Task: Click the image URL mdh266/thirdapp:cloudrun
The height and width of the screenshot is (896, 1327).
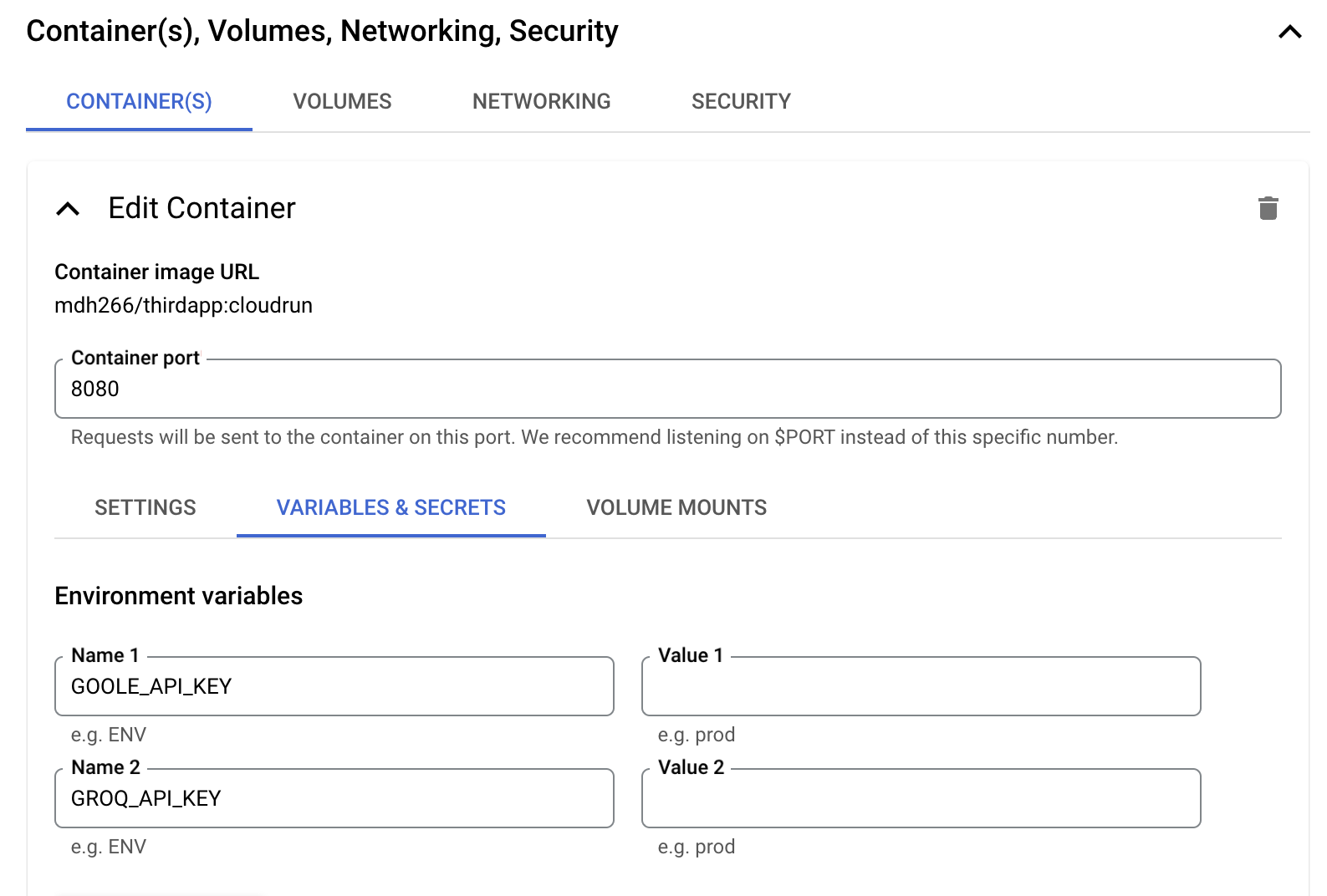Action: point(183,305)
